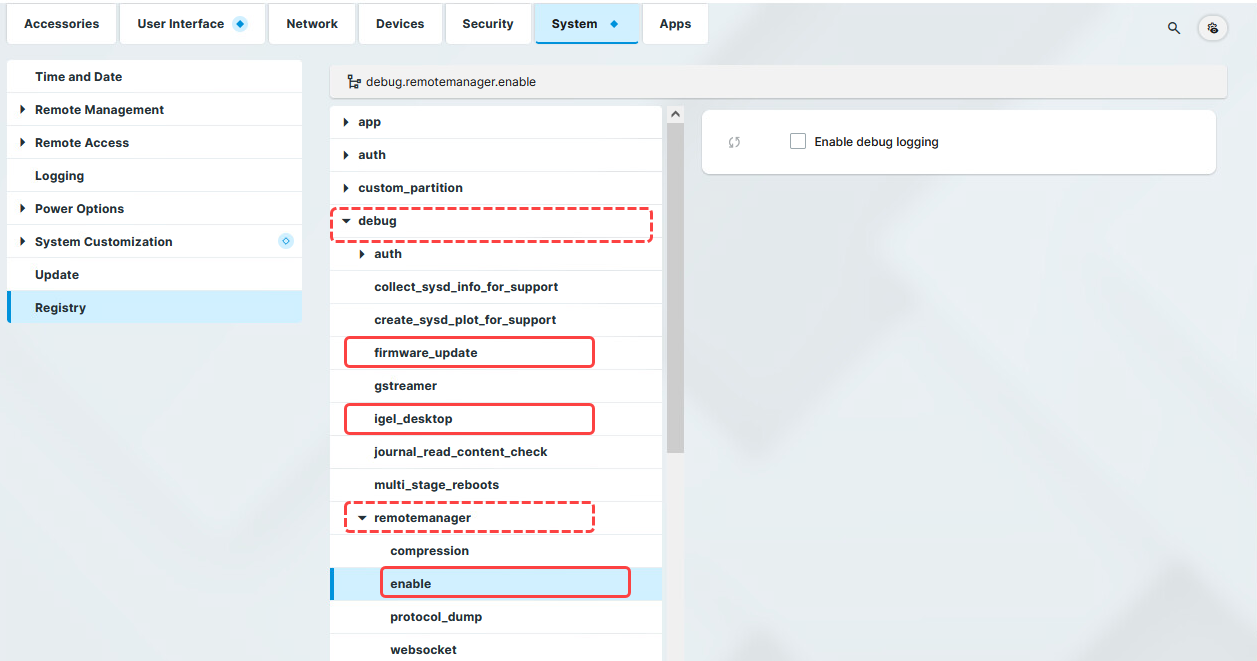
Task: Click the gem icon next to System Customization
Action: (x=285, y=241)
